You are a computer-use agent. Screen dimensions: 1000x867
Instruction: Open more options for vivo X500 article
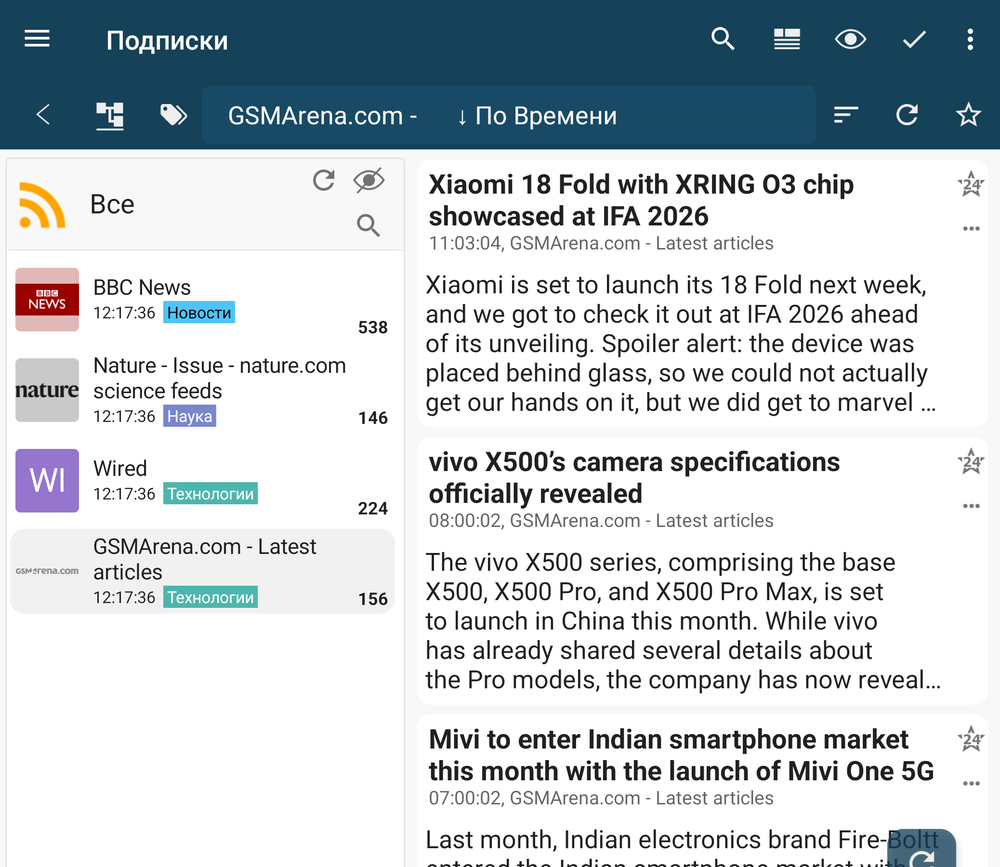coord(971,506)
